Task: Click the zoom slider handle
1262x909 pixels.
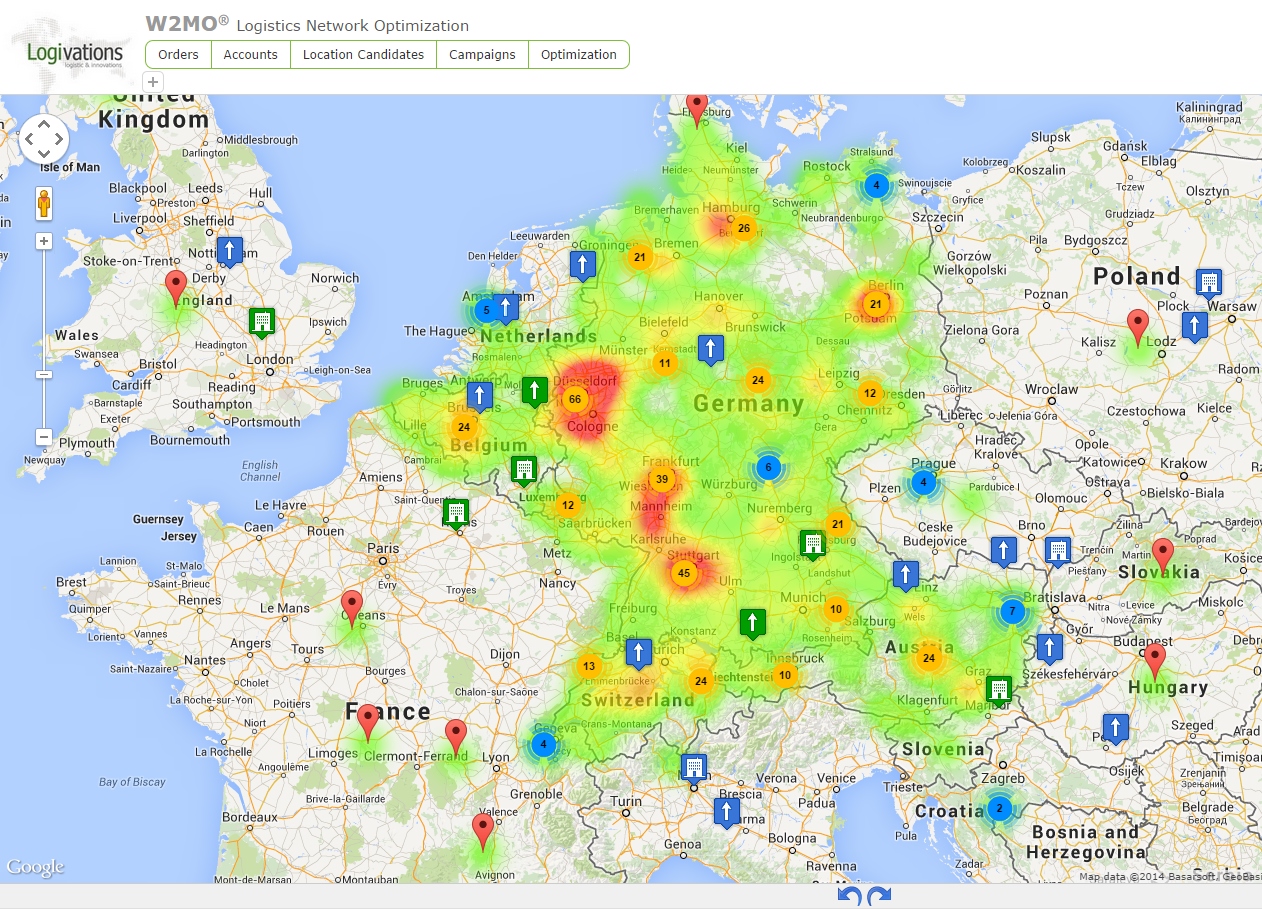Action: pyautogui.click(x=44, y=374)
